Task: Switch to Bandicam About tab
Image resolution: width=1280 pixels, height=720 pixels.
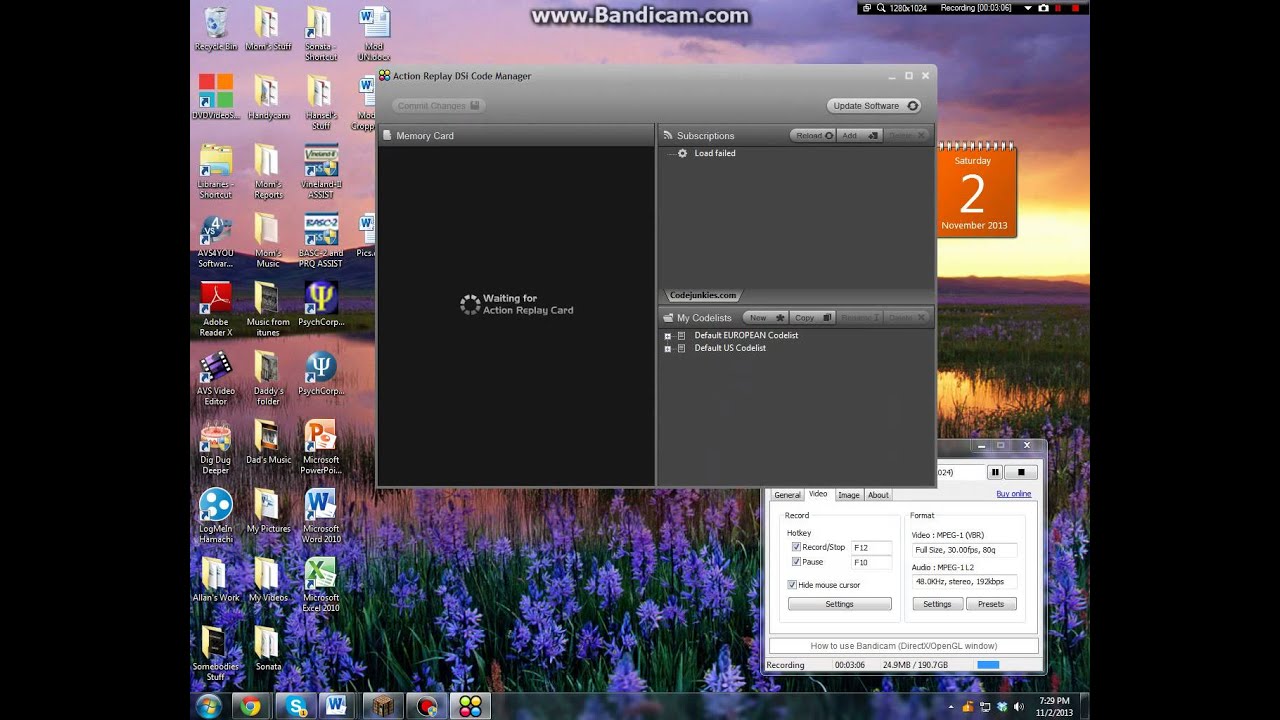Action: pyautogui.click(x=878, y=495)
